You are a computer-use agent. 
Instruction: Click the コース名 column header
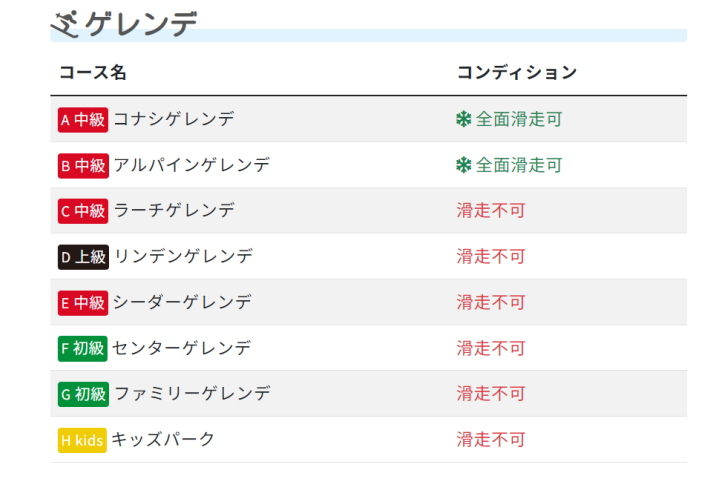pyautogui.click(x=93, y=73)
